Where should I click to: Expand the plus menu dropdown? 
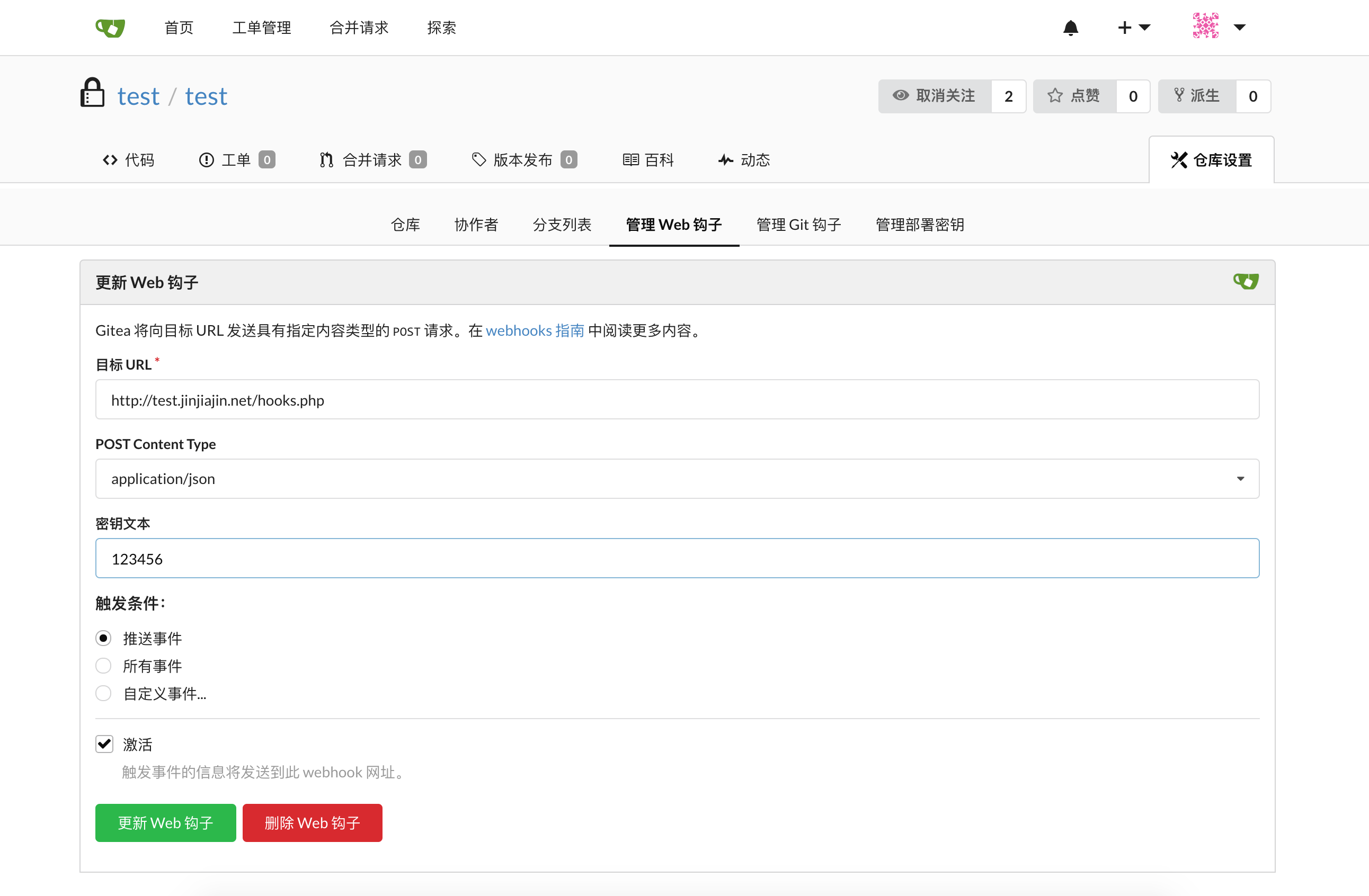pyautogui.click(x=1134, y=28)
